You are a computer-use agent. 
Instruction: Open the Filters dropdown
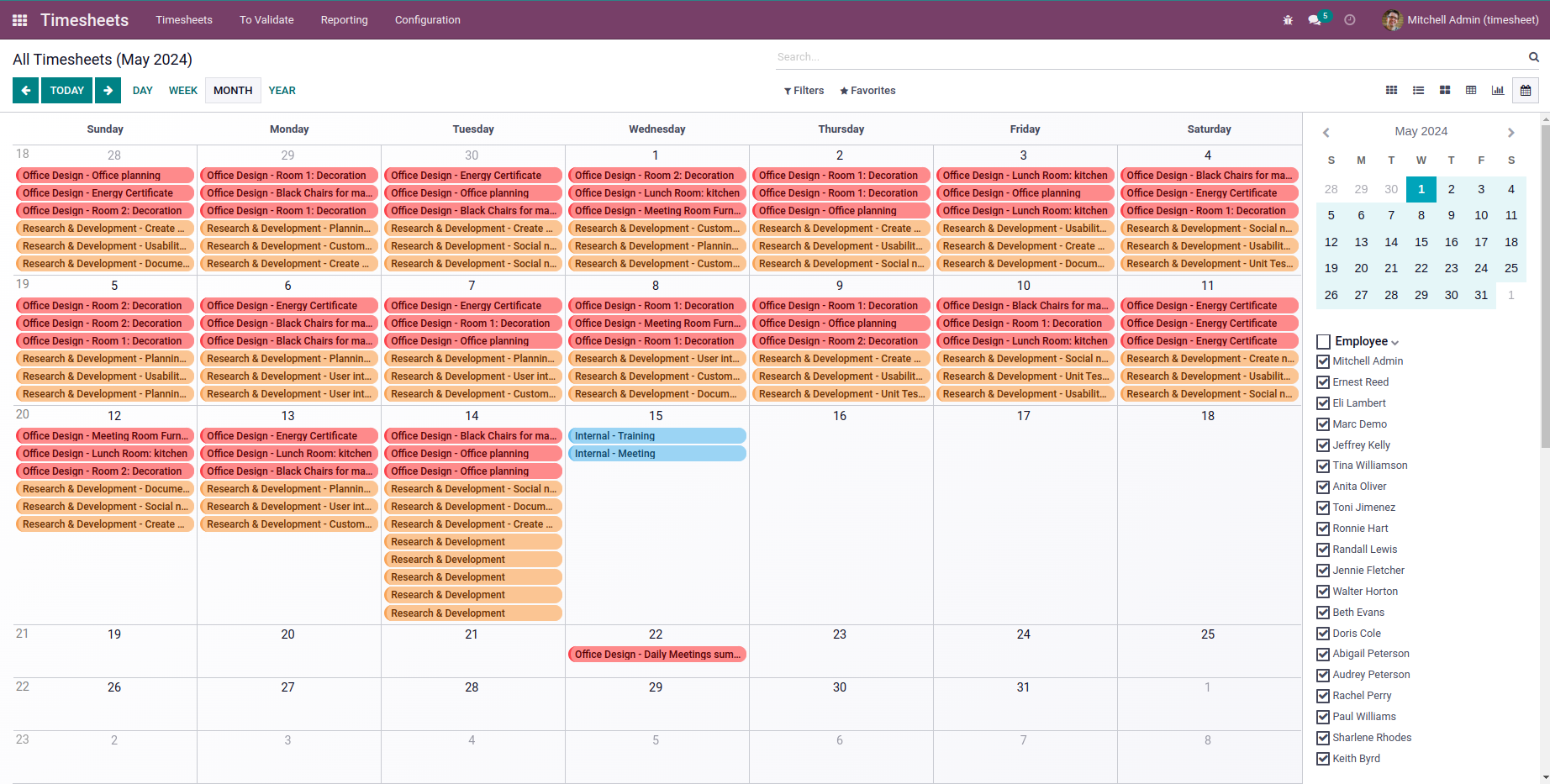(804, 91)
